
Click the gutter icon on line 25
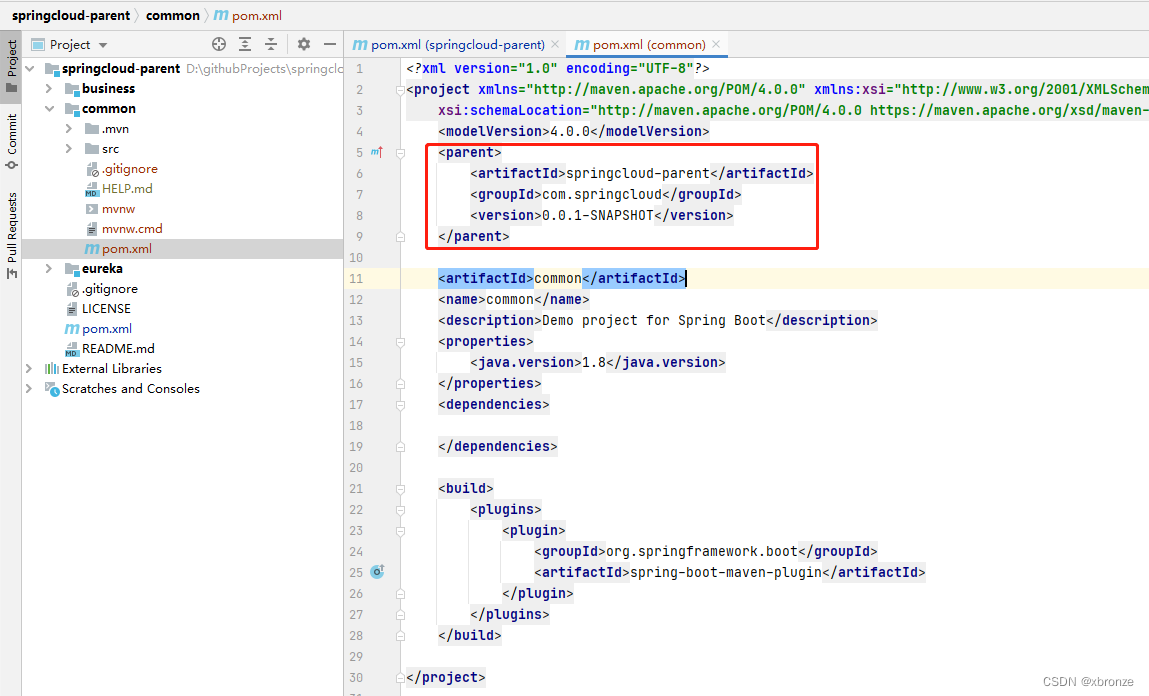(x=377, y=571)
